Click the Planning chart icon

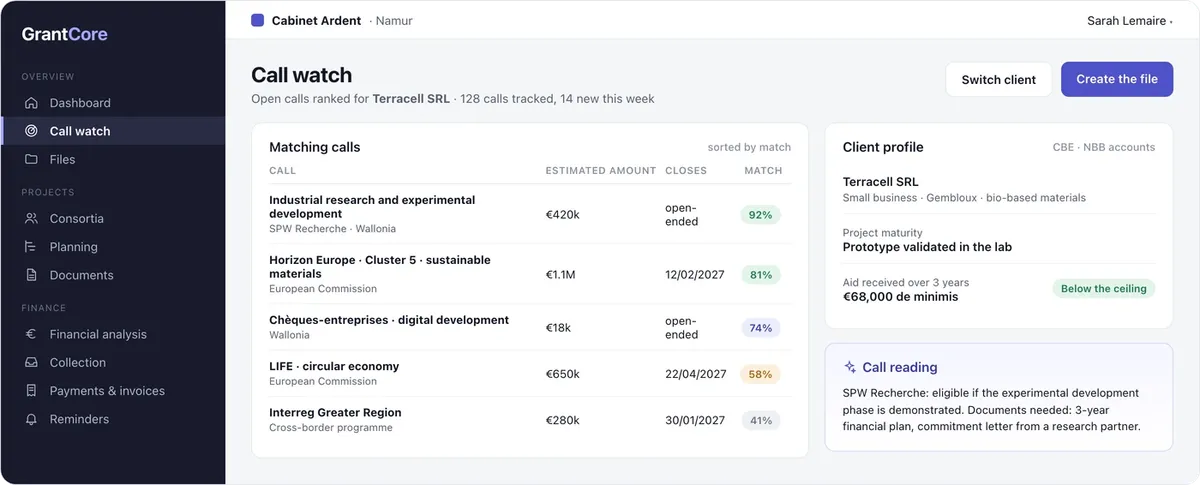pyautogui.click(x=31, y=247)
